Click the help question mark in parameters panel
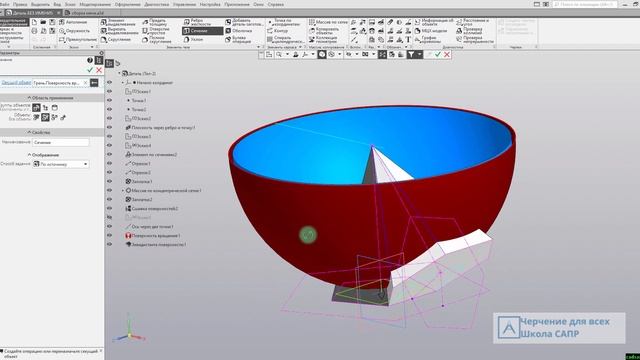The height and width of the screenshot is (360, 640). click(x=90, y=60)
